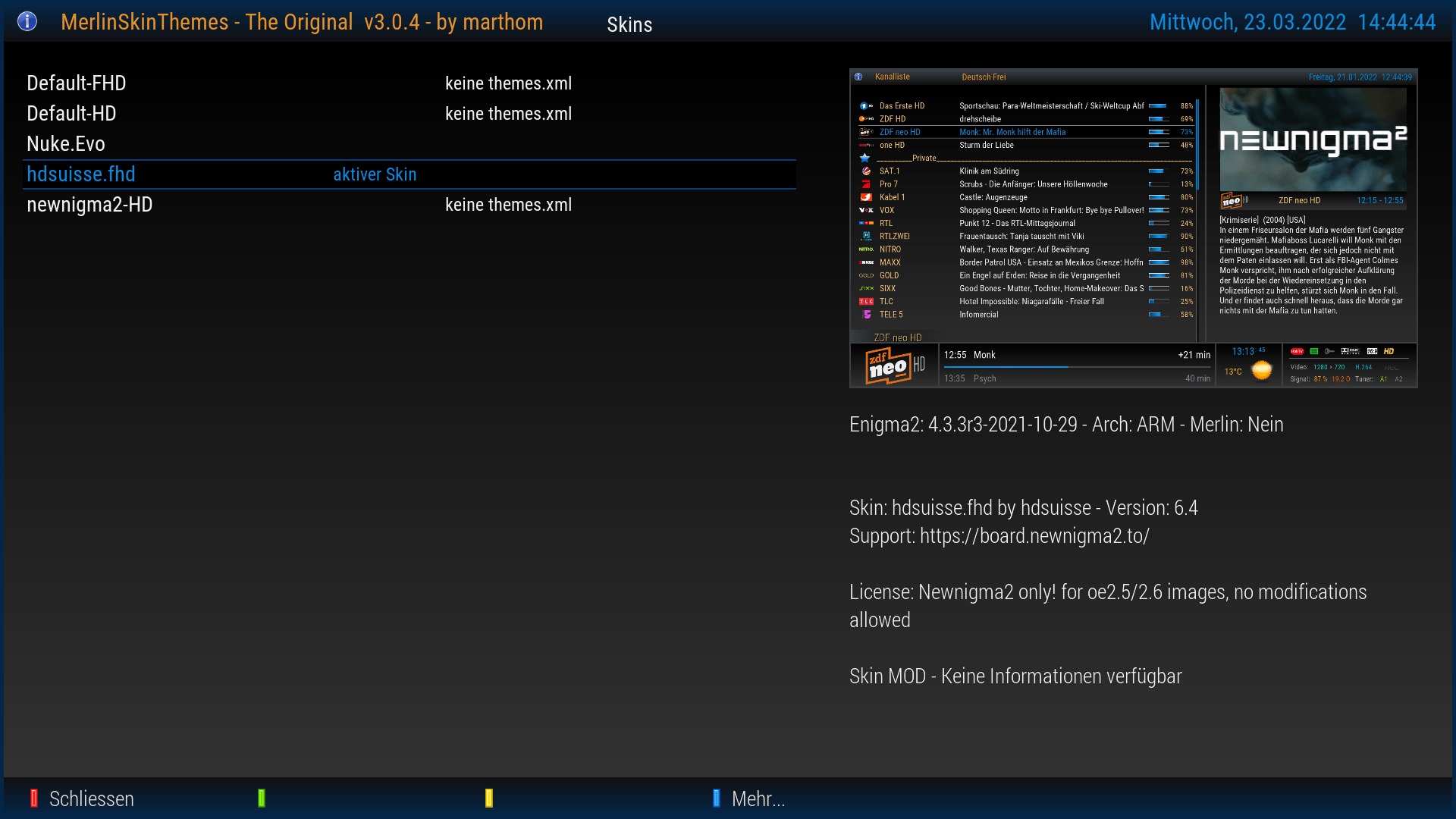Image resolution: width=1456 pixels, height=819 pixels.
Task: Click the yellow color key button
Action: click(x=489, y=798)
